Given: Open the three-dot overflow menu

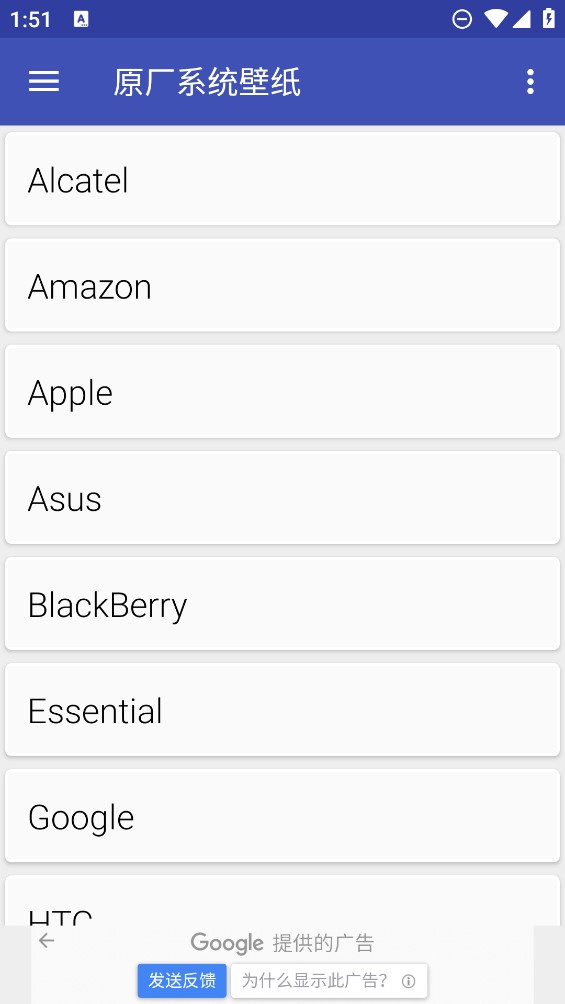Looking at the screenshot, I should tap(530, 81).
